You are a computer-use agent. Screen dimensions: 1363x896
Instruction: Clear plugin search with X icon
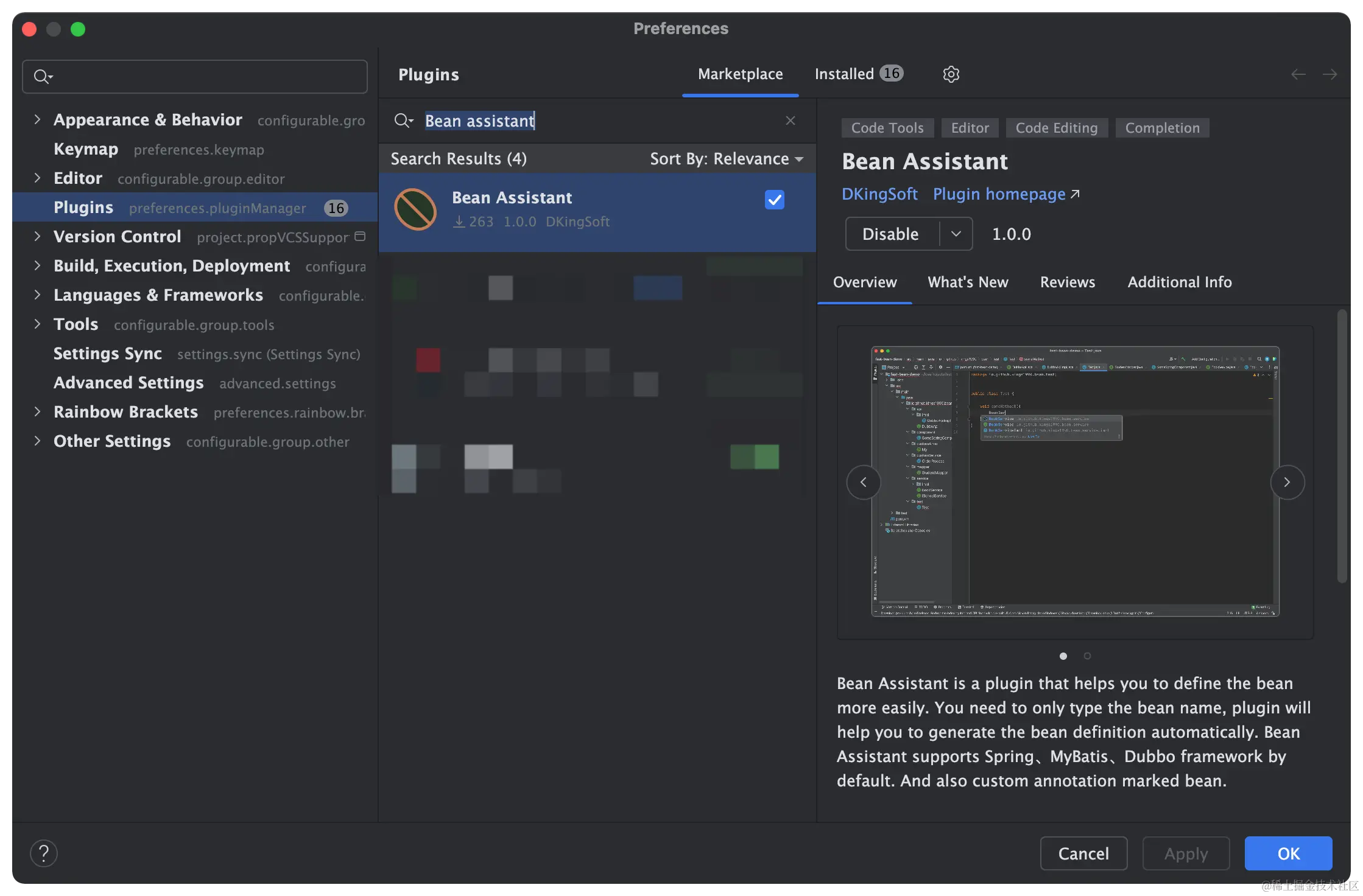tap(791, 121)
